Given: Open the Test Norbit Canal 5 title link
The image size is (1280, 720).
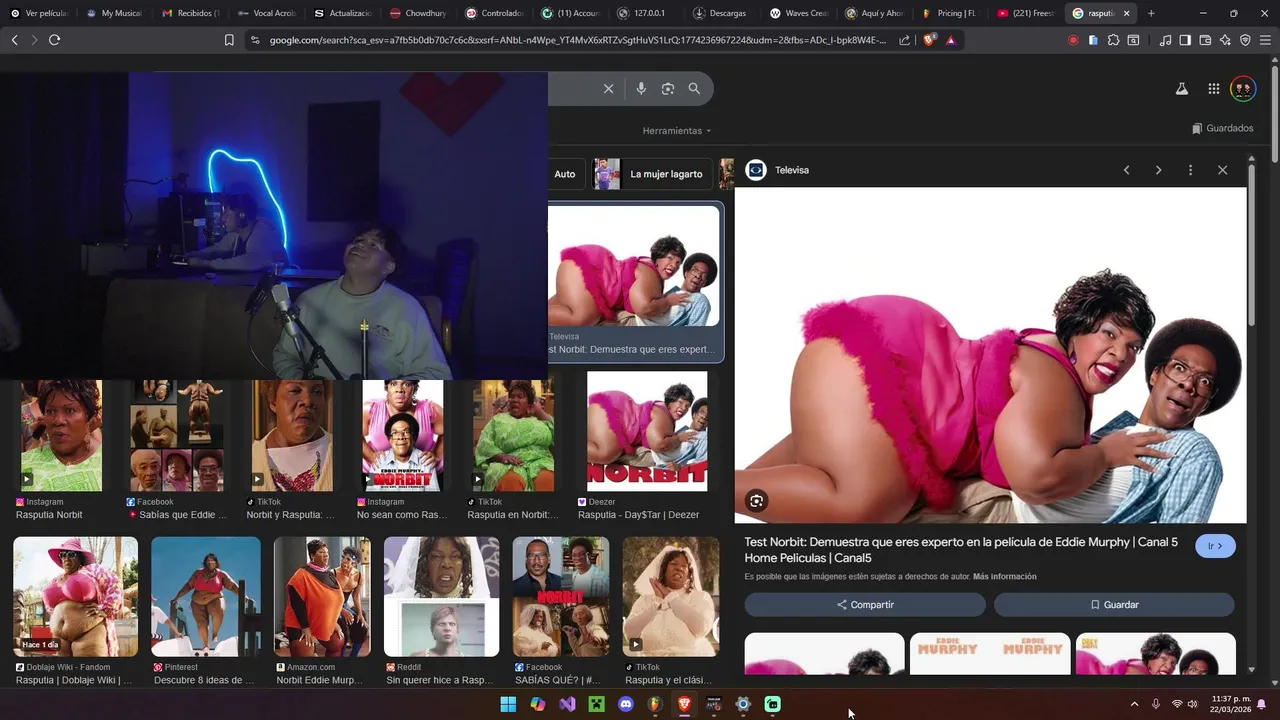Looking at the screenshot, I should click(x=961, y=550).
